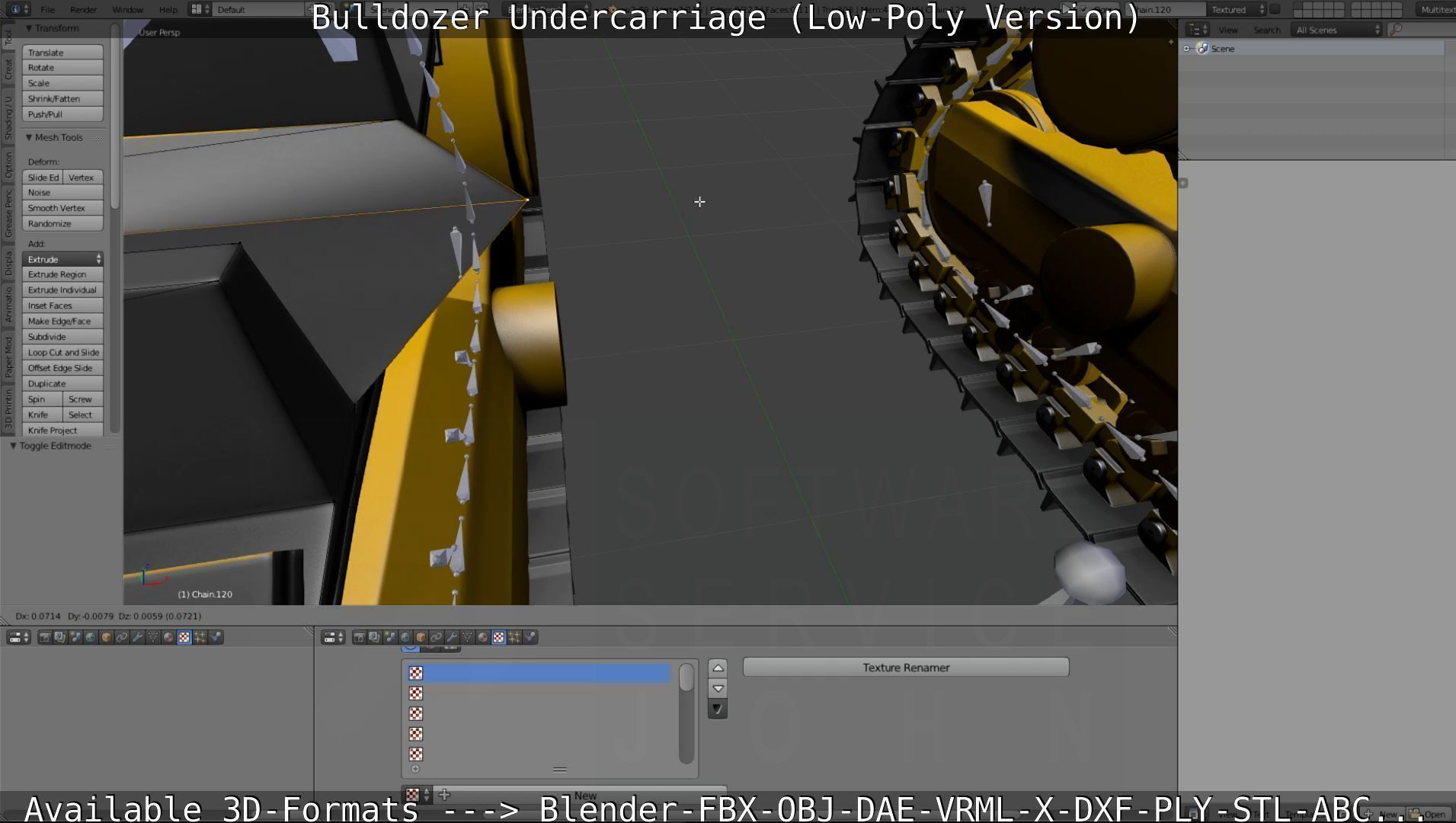Open Object cube tab in right properties editor
The width and height of the screenshot is (1456, 823).
tap(421, 637)
